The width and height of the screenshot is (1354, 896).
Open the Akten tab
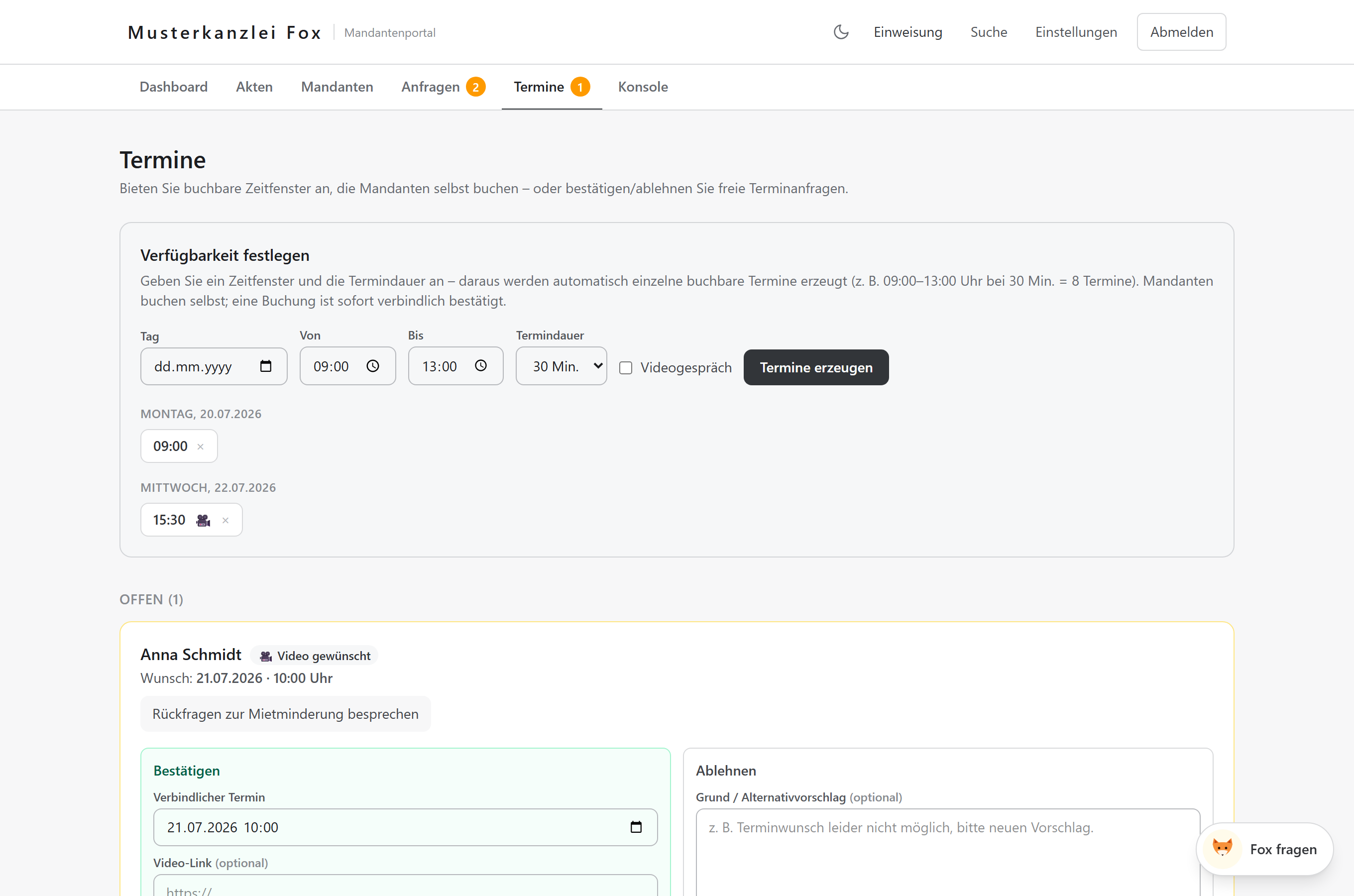pyautogui.click(x=254, y=87)
